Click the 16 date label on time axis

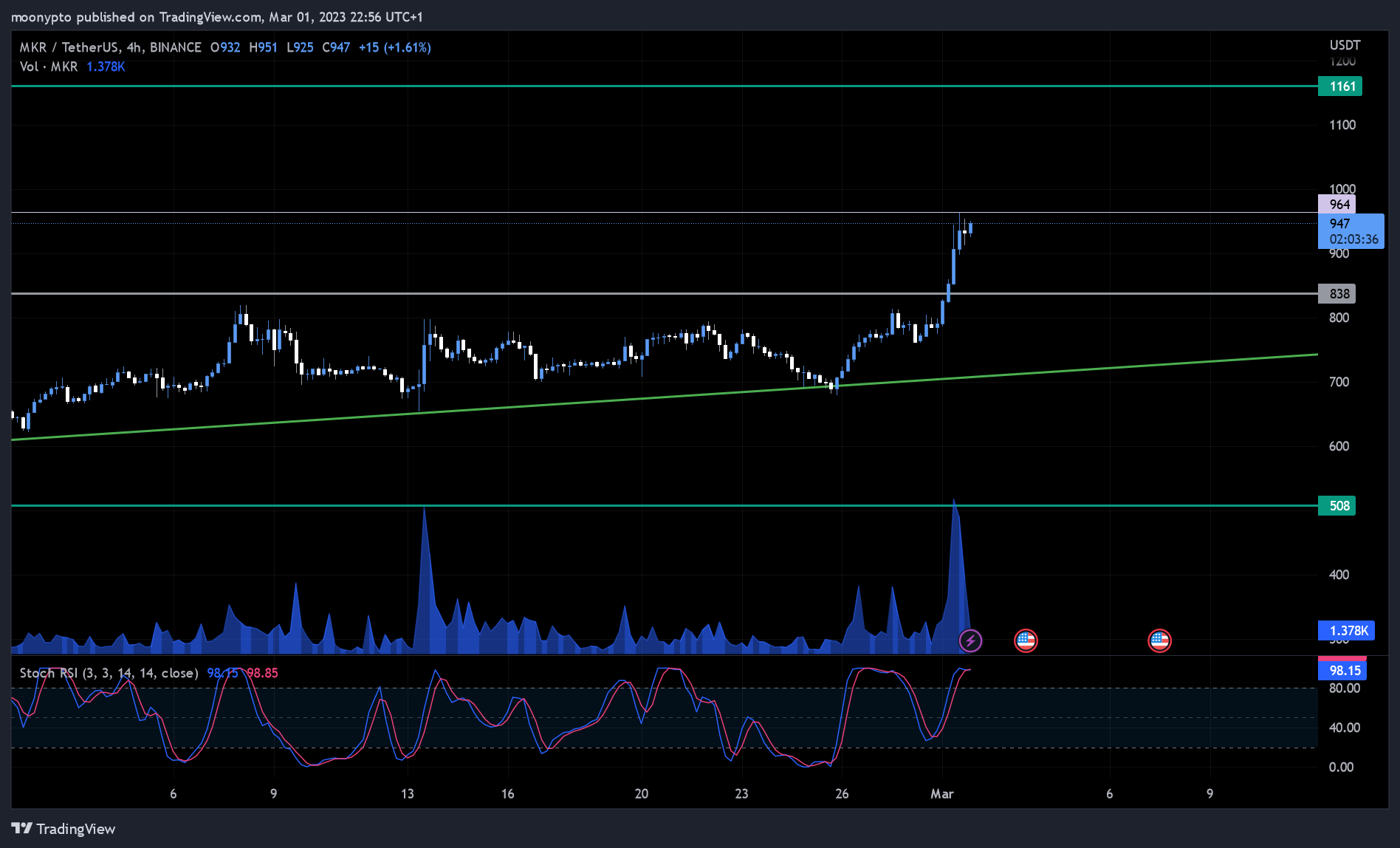click(508, 794)
